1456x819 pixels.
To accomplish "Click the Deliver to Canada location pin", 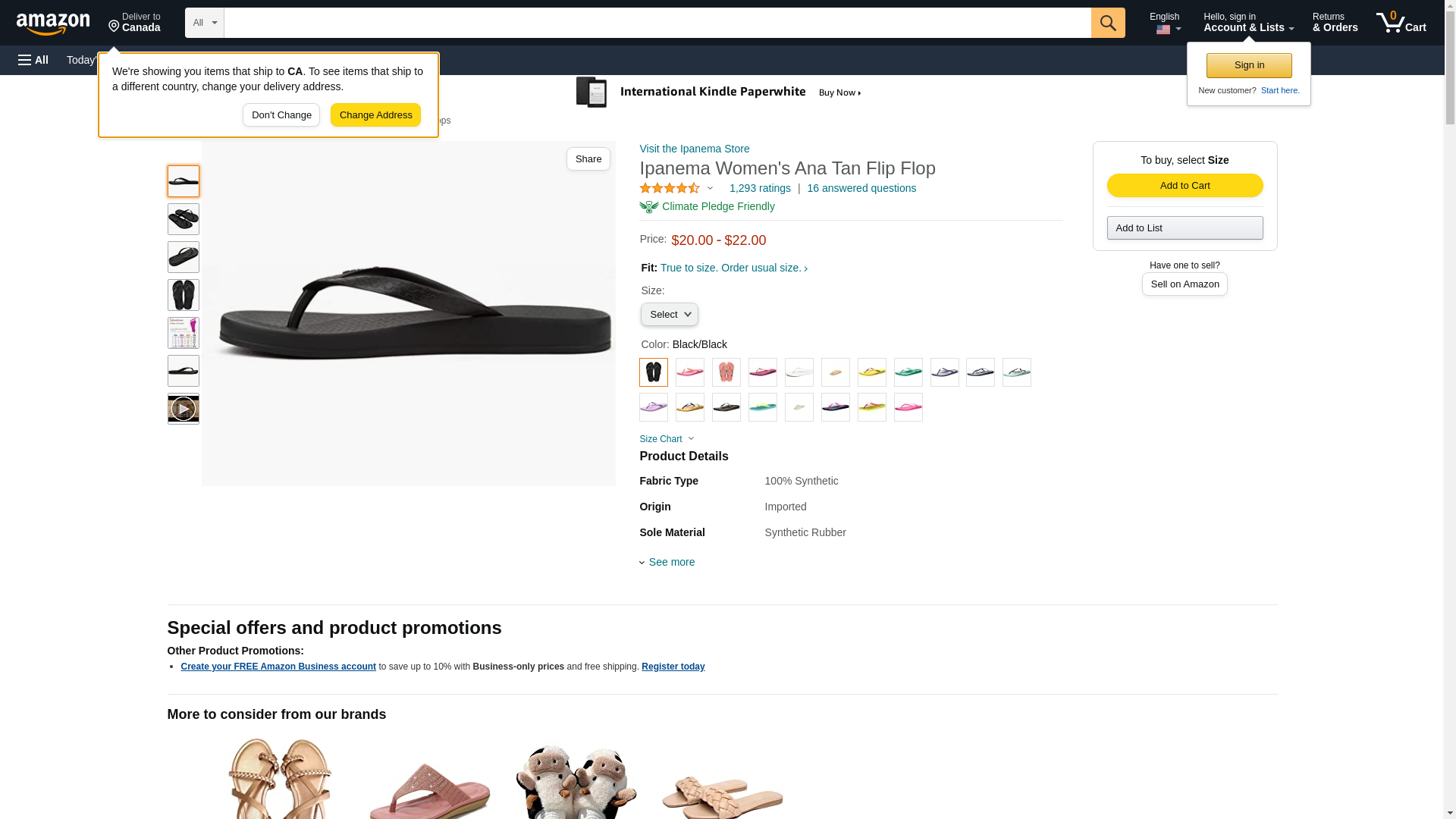I will [134, 23].
